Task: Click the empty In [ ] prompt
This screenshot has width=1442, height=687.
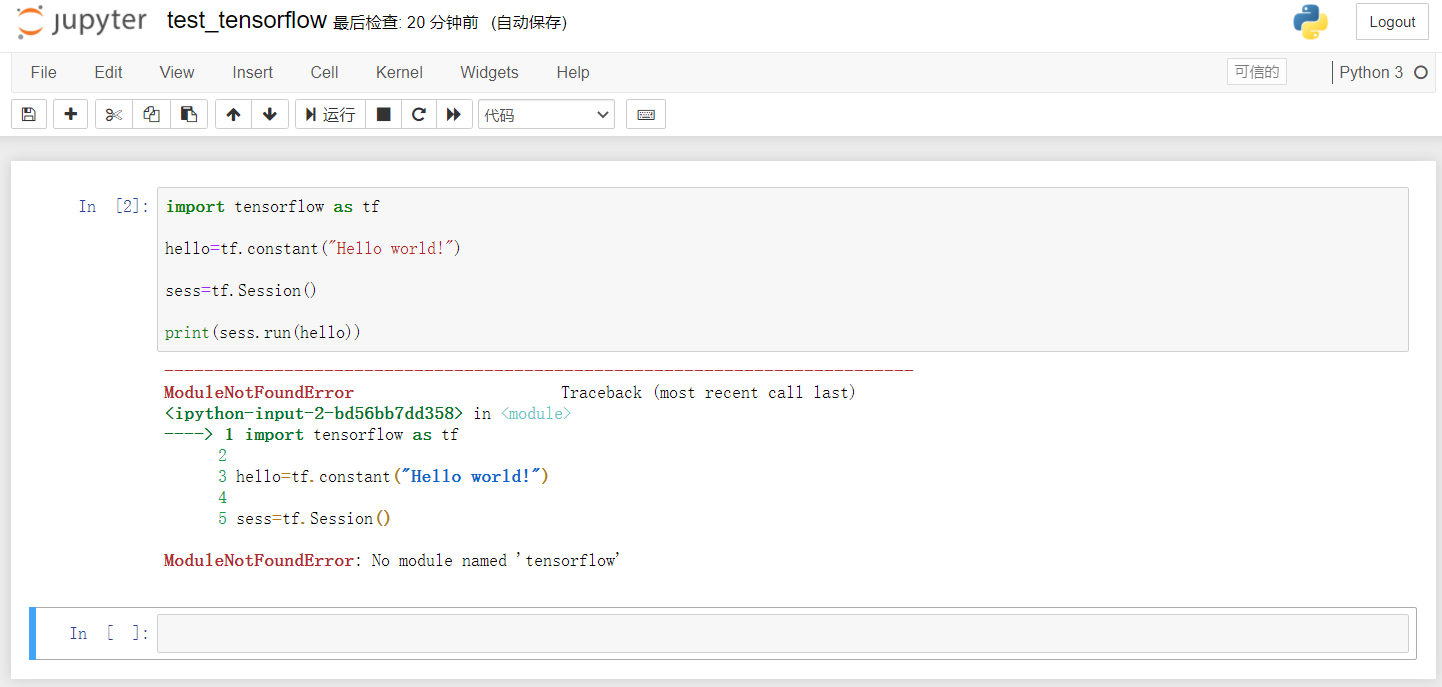Action: tap(109, 633)
